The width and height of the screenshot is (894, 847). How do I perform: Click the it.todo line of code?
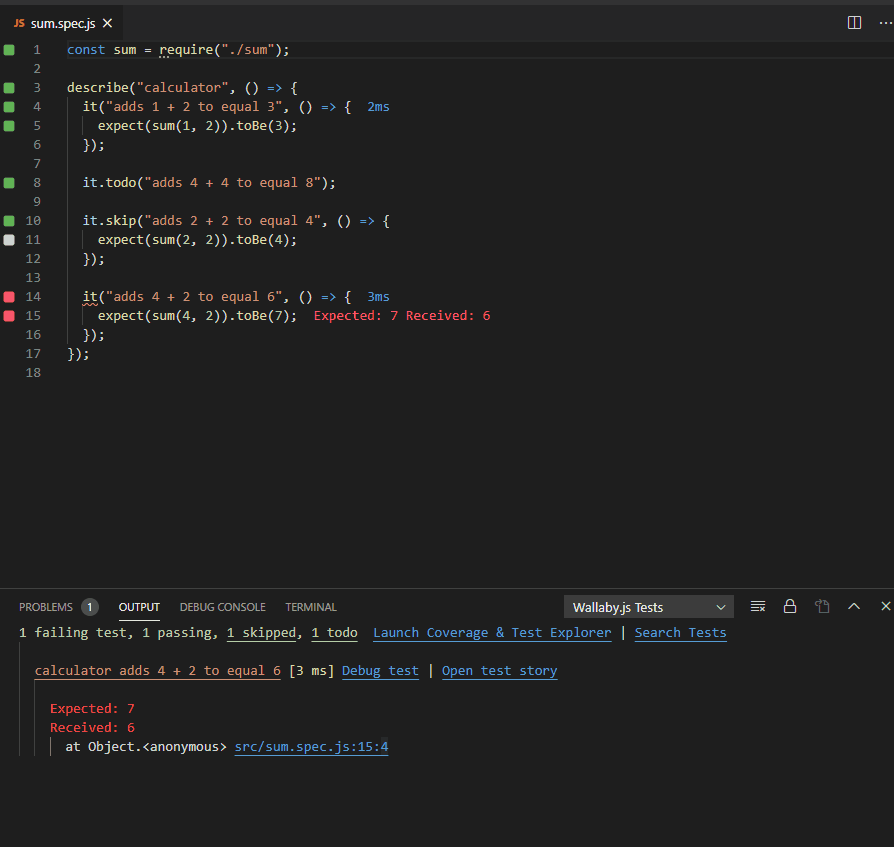tap(209, 182)
